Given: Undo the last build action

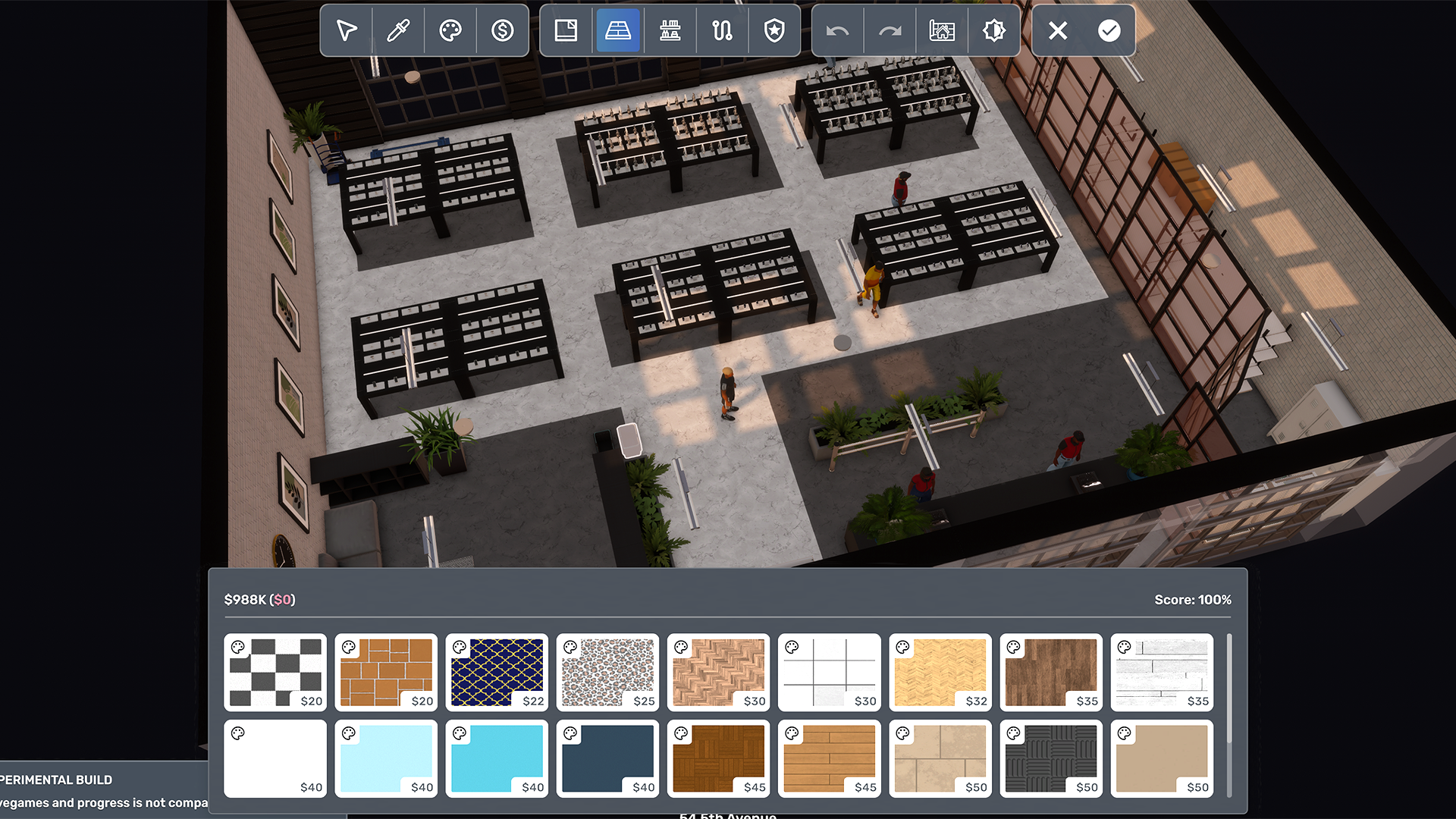Looking at the screenshot, I should coord(837,30).
